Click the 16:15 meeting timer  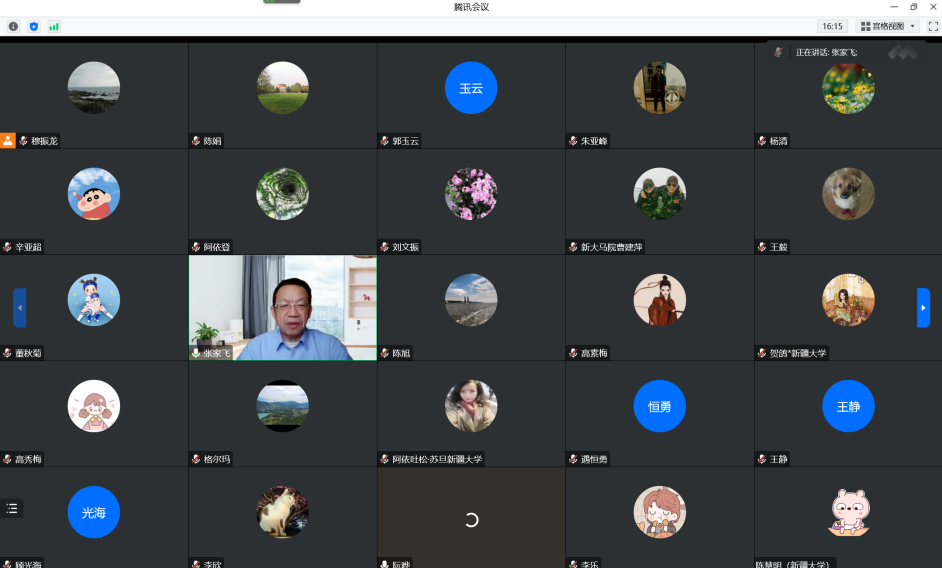832,26
